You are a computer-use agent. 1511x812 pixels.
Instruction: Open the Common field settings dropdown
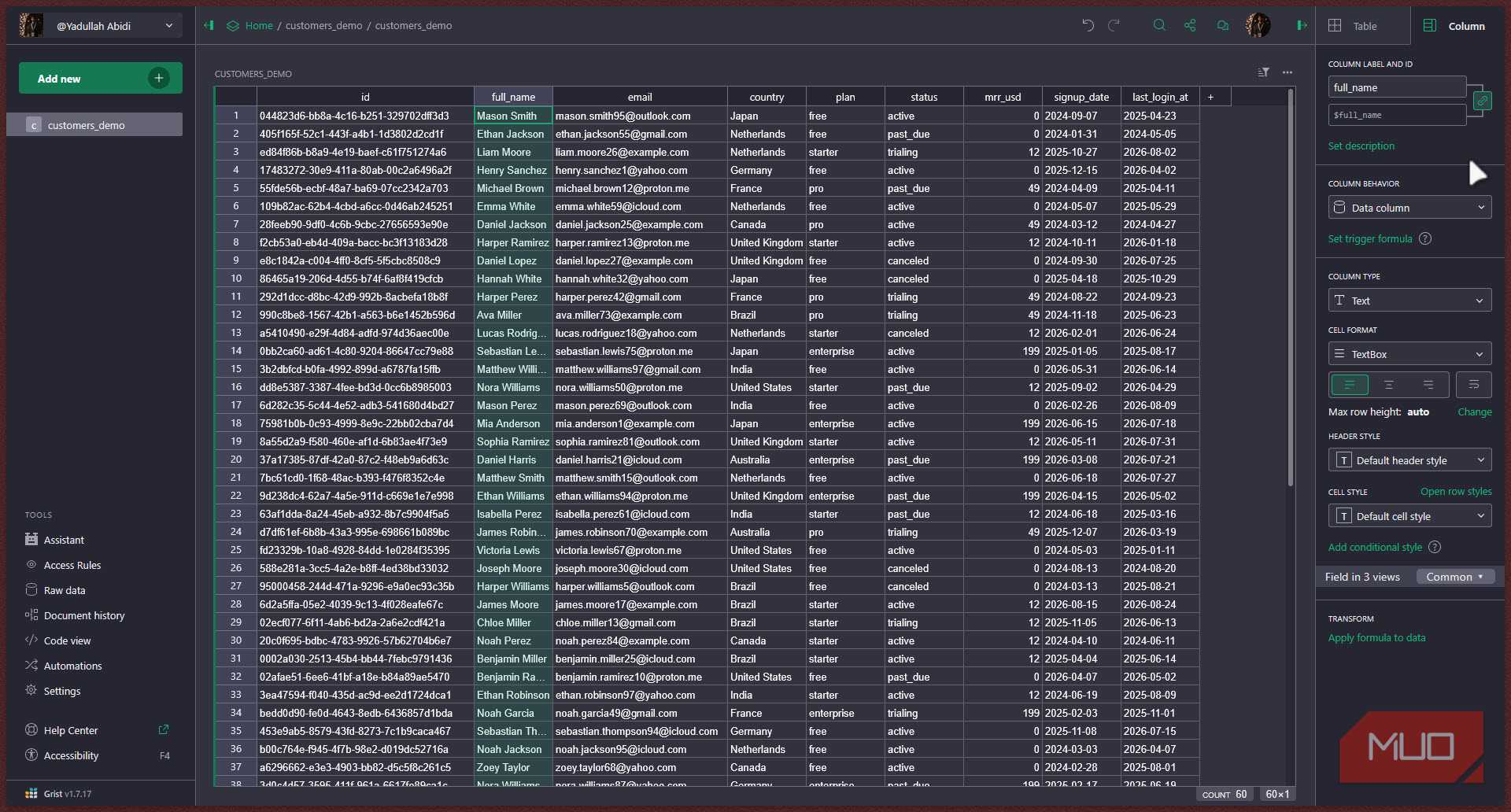1455,577
